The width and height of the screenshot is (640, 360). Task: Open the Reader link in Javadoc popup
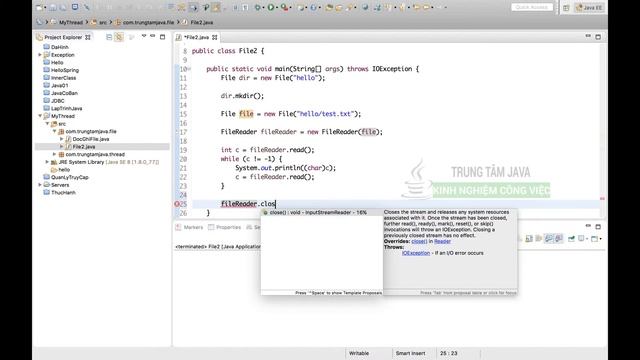click(442, 241)
